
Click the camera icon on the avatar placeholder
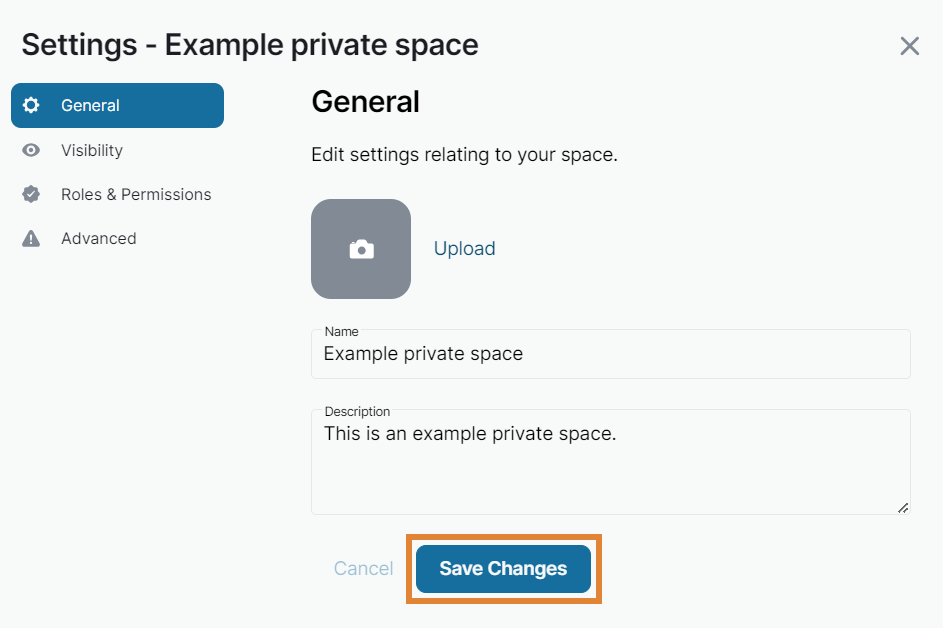click(361, 249)
